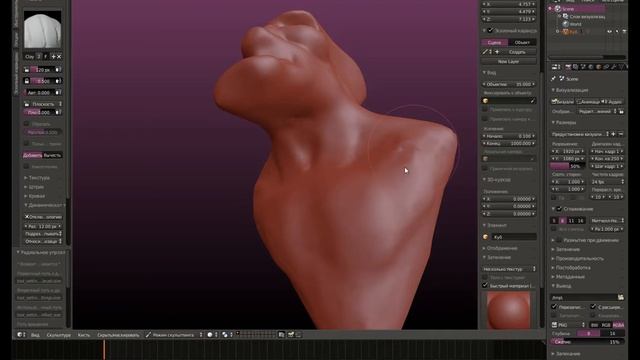Toggle the Быстрый материал checkbox
640x360 pixels.
pos(485,286)
